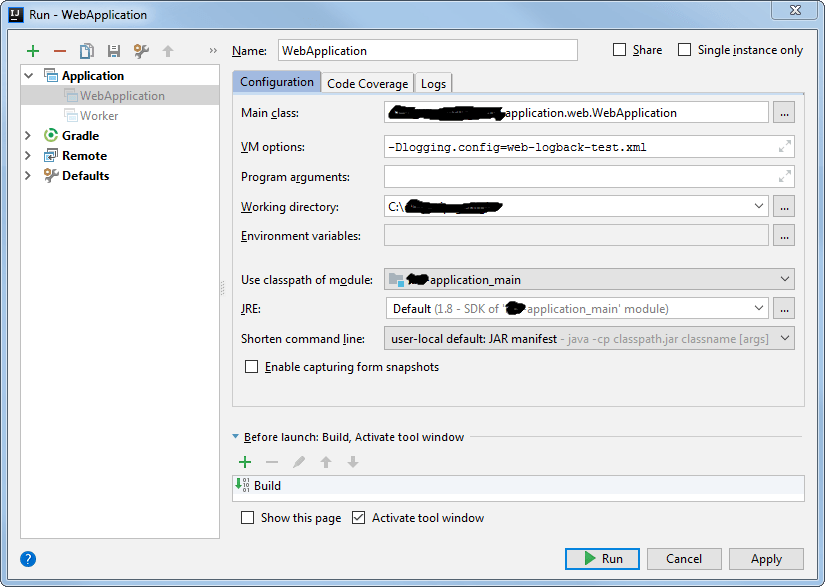Image resolution: width=825 pixels, height=587 pixels.
Task: Expand Program arguments field editor
Action: pyautogui.click(x=784, y=177)
